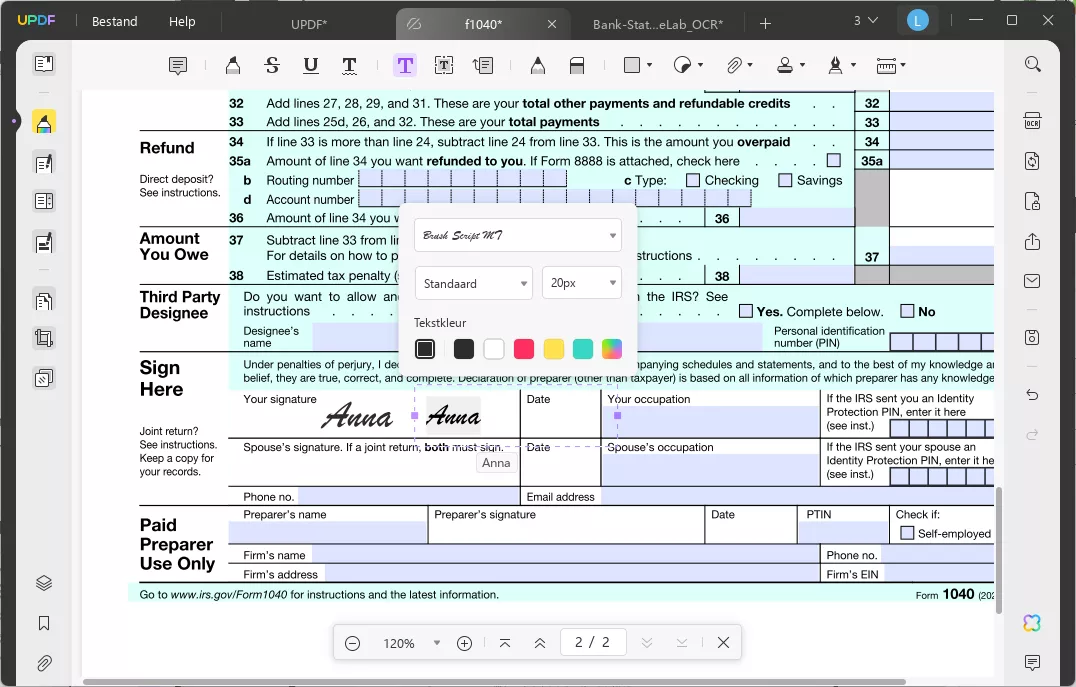
Task: Tick the Form 8888 checkbox on line 35a
Action: tap(834, 160)
